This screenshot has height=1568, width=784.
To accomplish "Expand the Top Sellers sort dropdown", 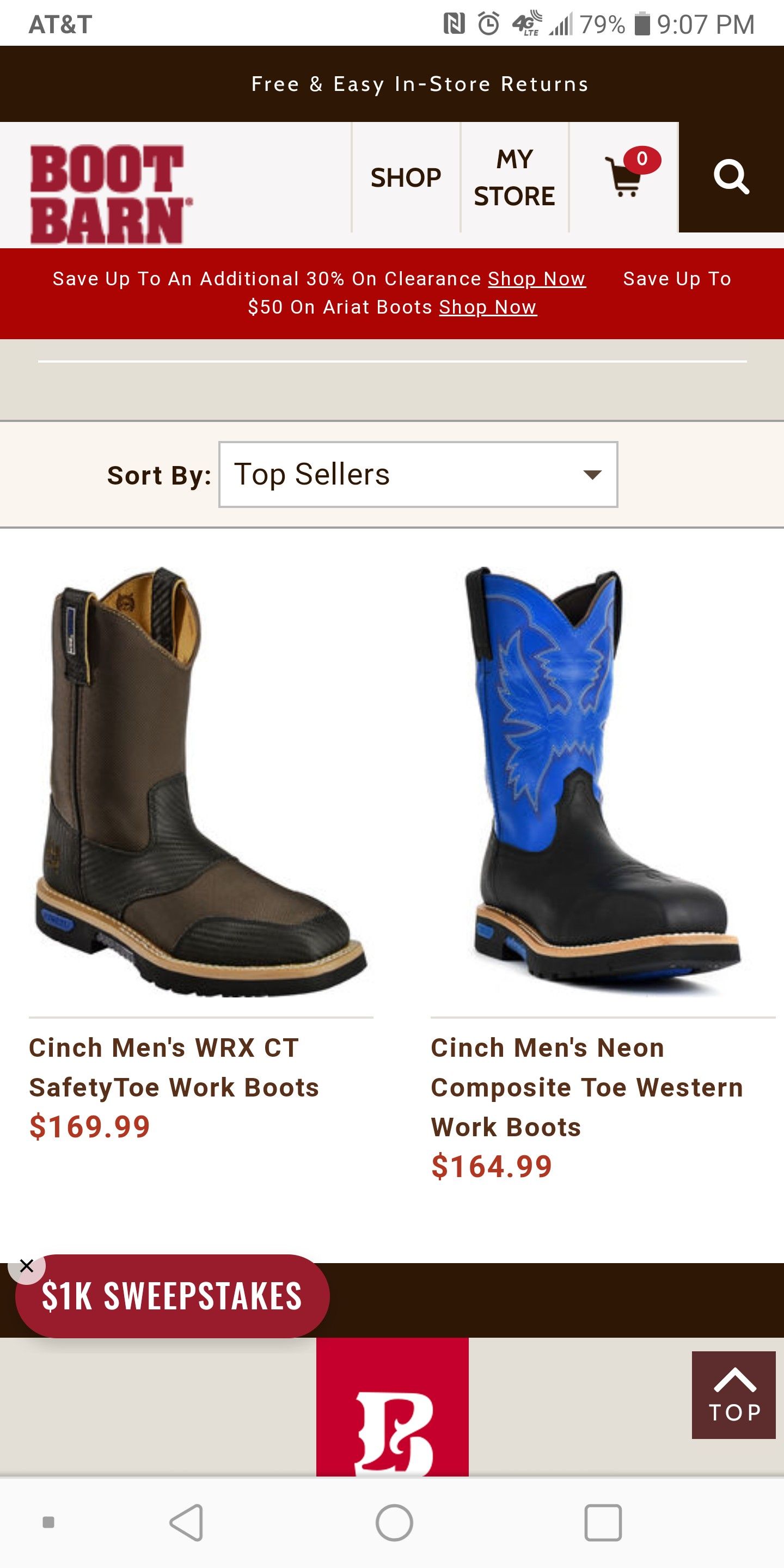I will click(x=418, y=474).
